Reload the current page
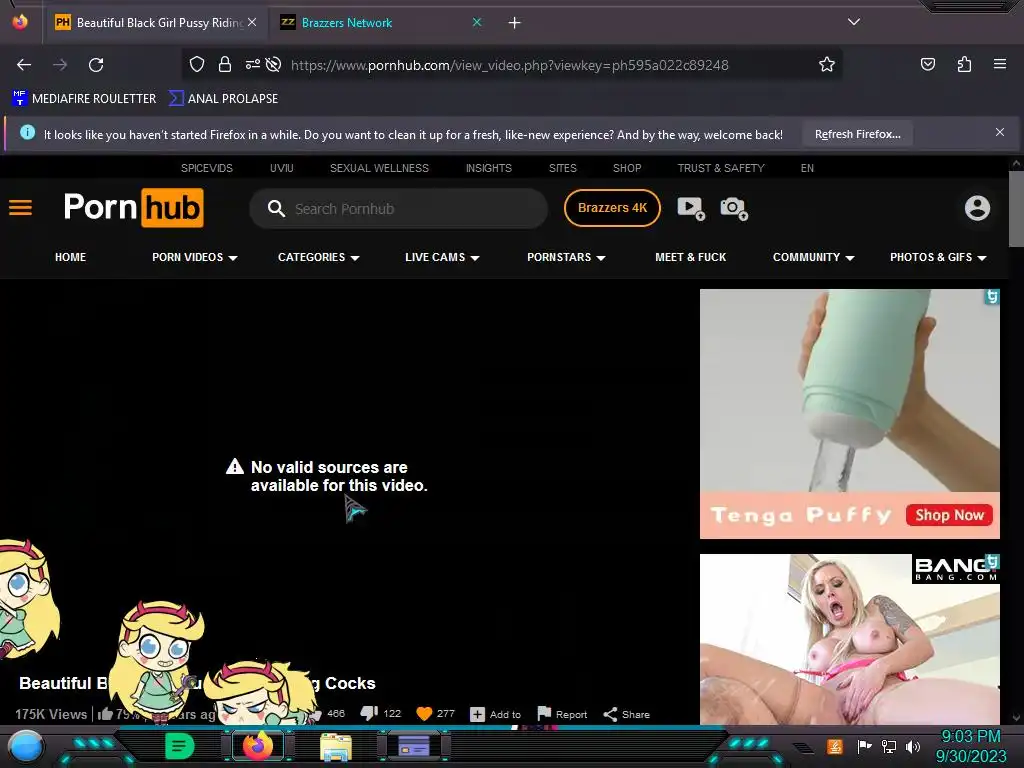The height and width of the screenshot is (768, 1024). 96,65
